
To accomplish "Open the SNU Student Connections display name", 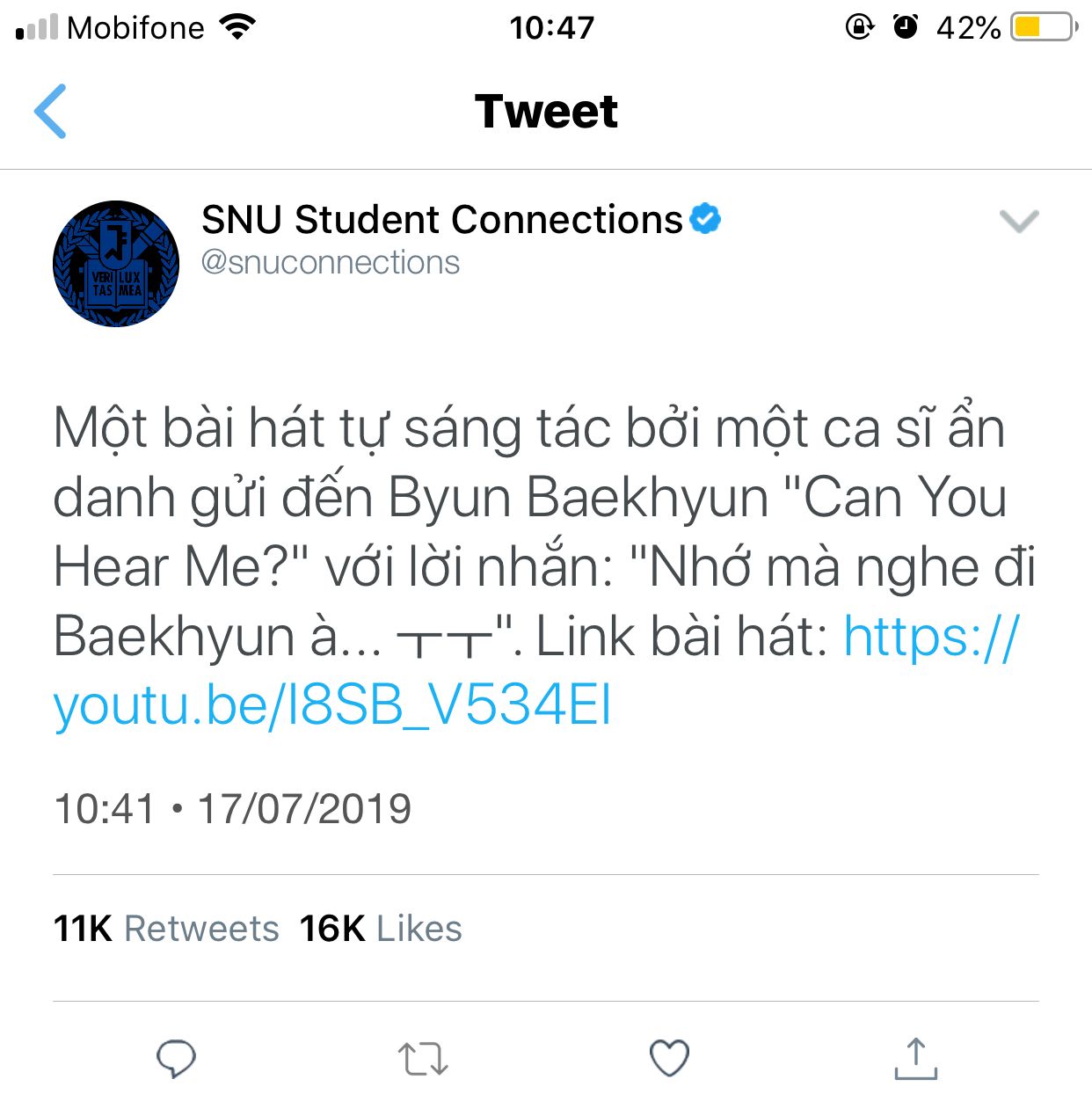I will coord(442,219).
